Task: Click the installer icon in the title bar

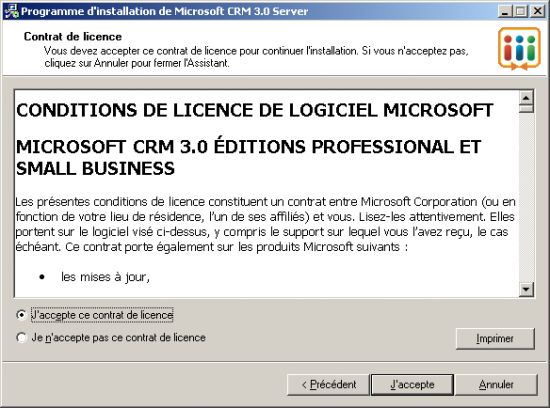Action: (x=12, y=11)
